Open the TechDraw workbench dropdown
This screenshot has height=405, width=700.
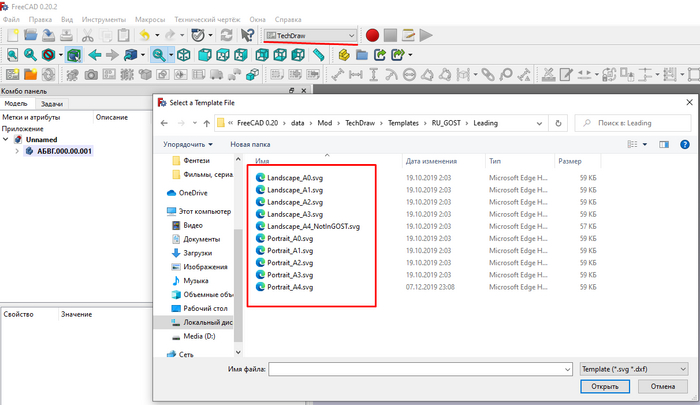310,35
